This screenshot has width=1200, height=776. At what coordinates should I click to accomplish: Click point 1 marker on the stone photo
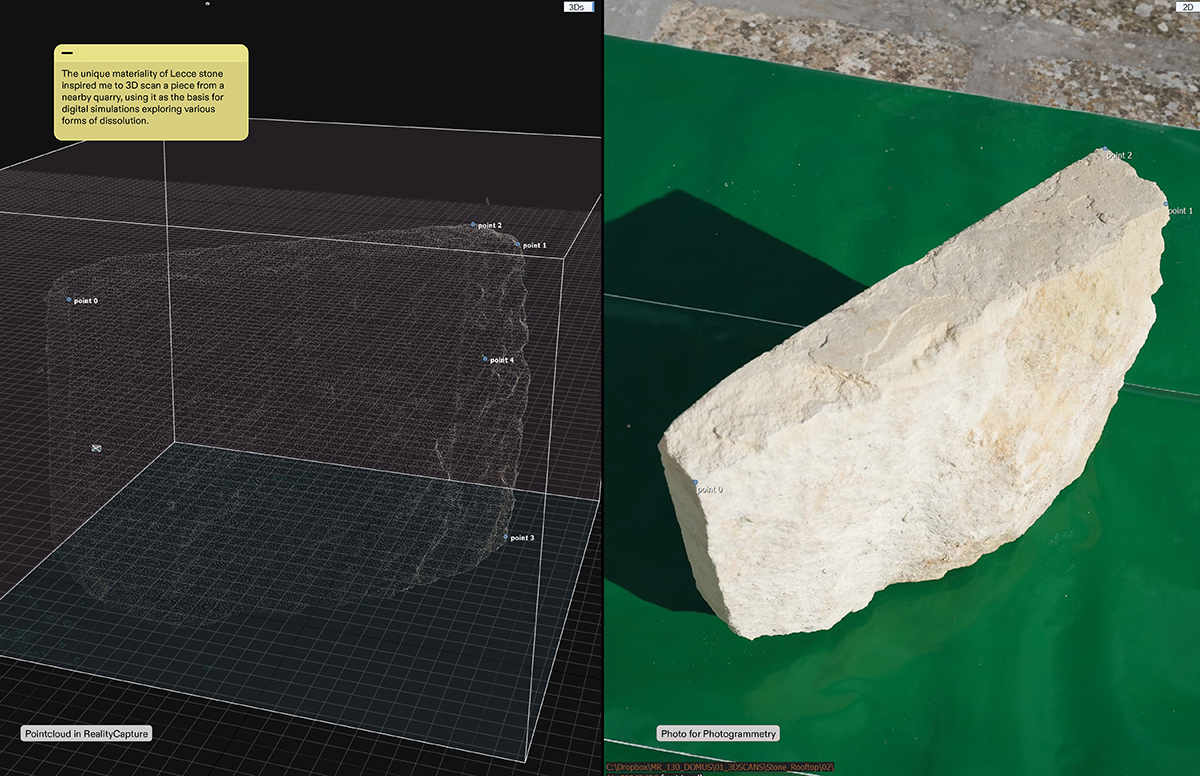[1166, 205]
